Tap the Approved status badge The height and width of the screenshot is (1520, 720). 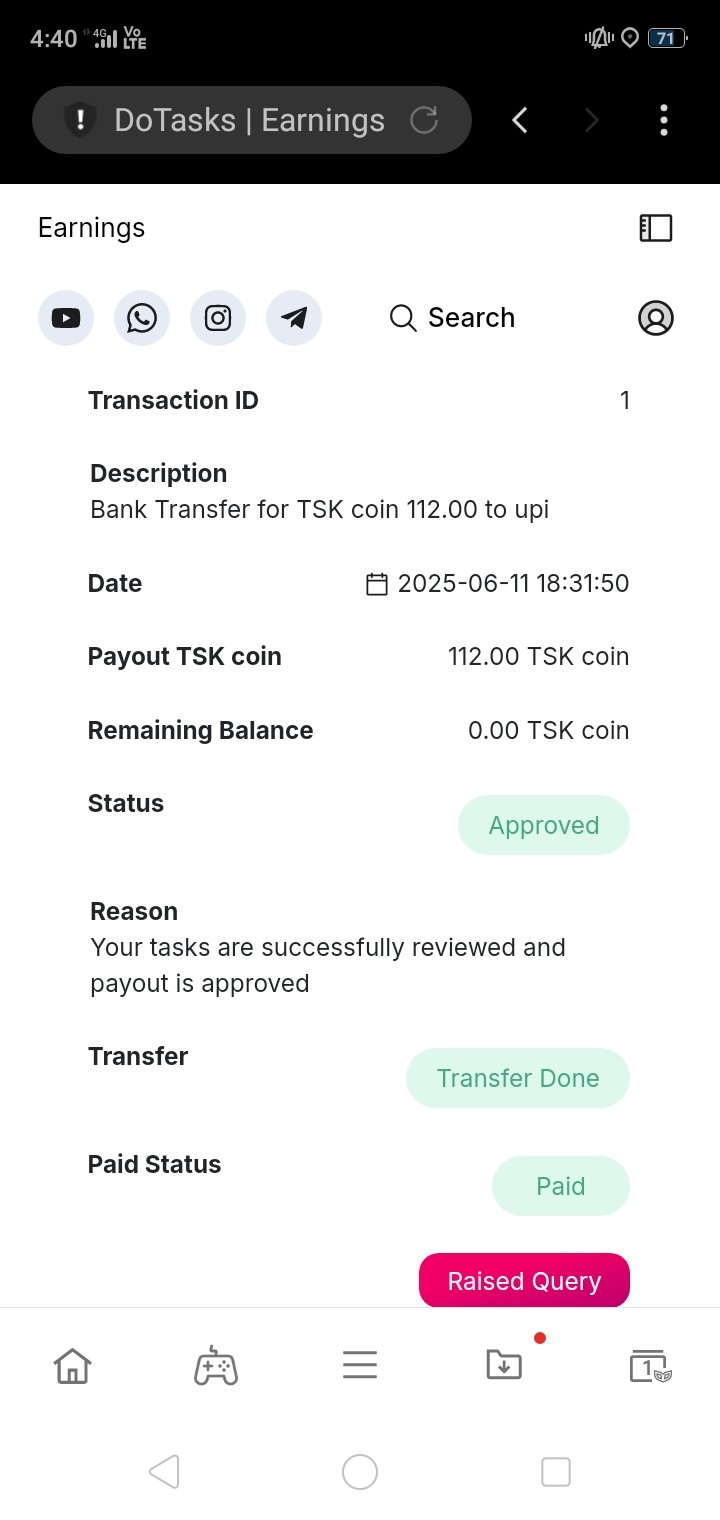544,825
